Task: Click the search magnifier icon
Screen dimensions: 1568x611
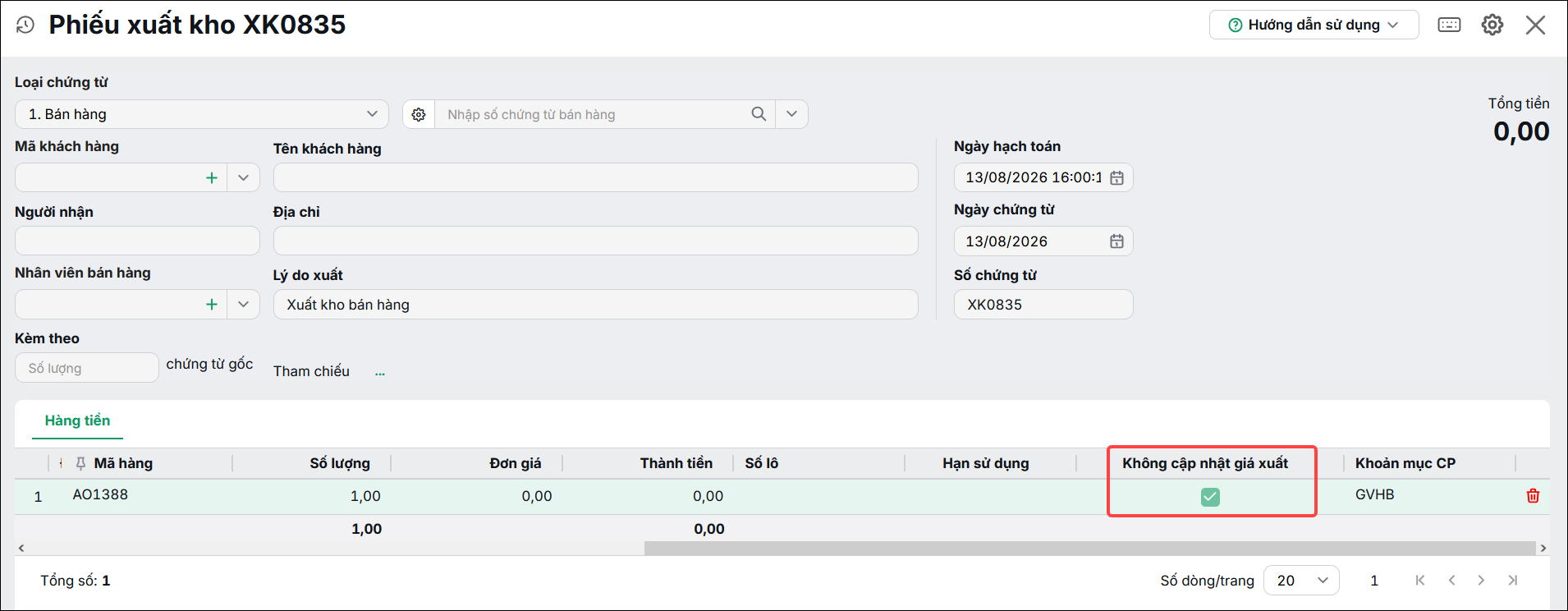Action: [x=759, y=114]
